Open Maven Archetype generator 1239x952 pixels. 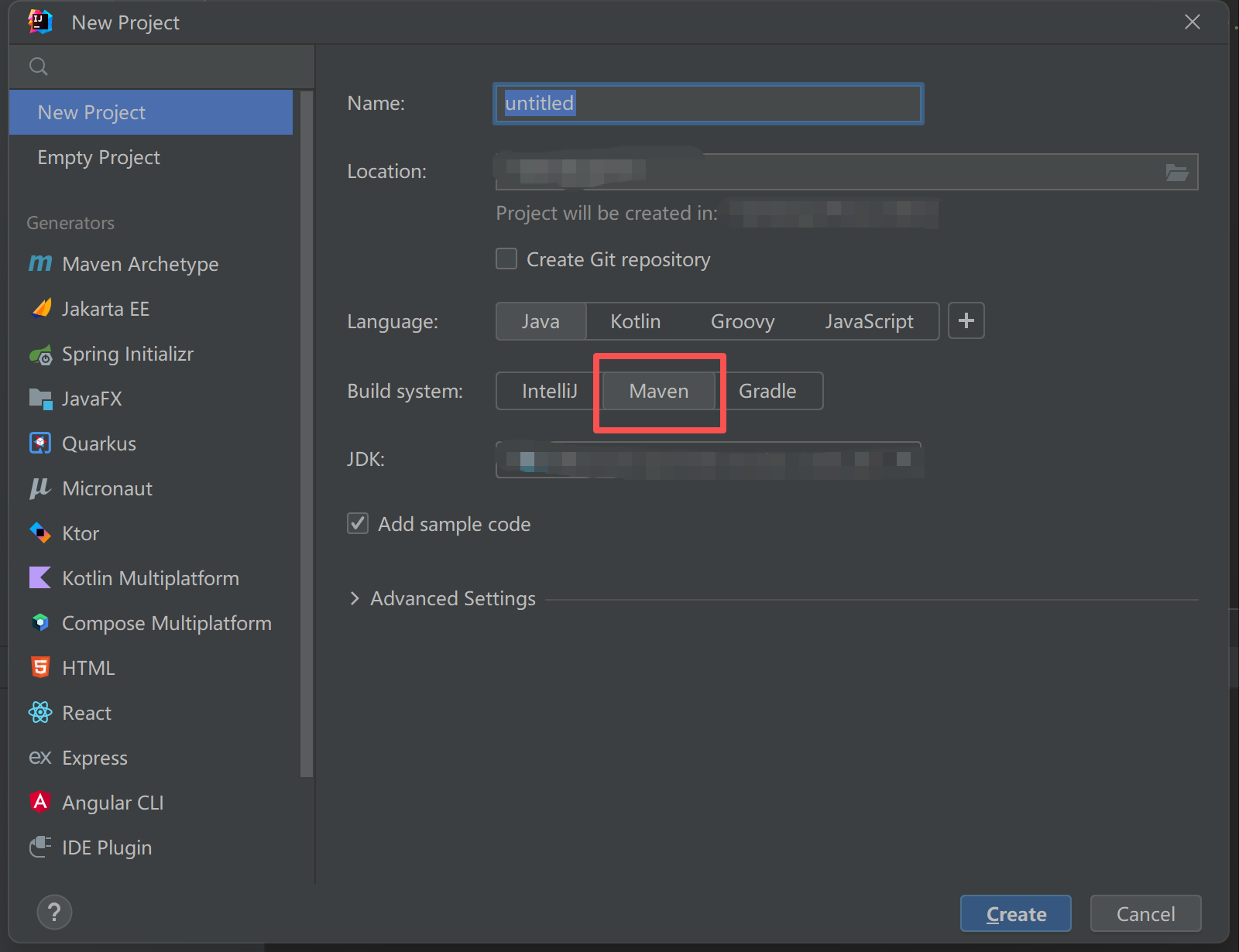[151, 264]
